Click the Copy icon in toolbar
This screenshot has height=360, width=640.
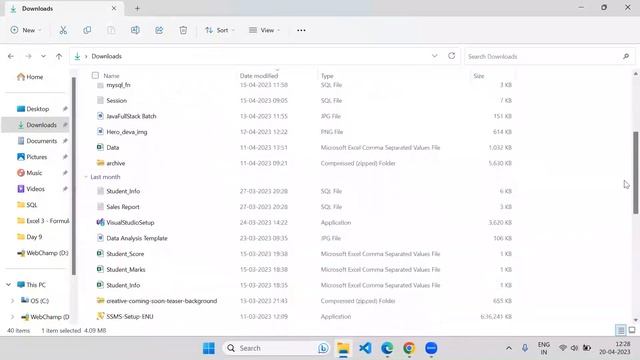click(x=87, y=30)
